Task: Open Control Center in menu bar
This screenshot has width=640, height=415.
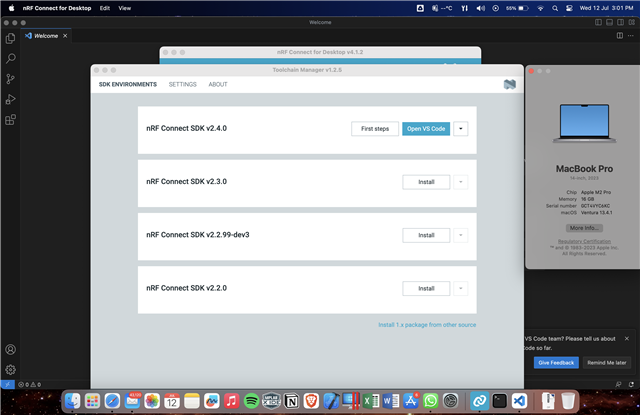Action: tap(569, 8)
